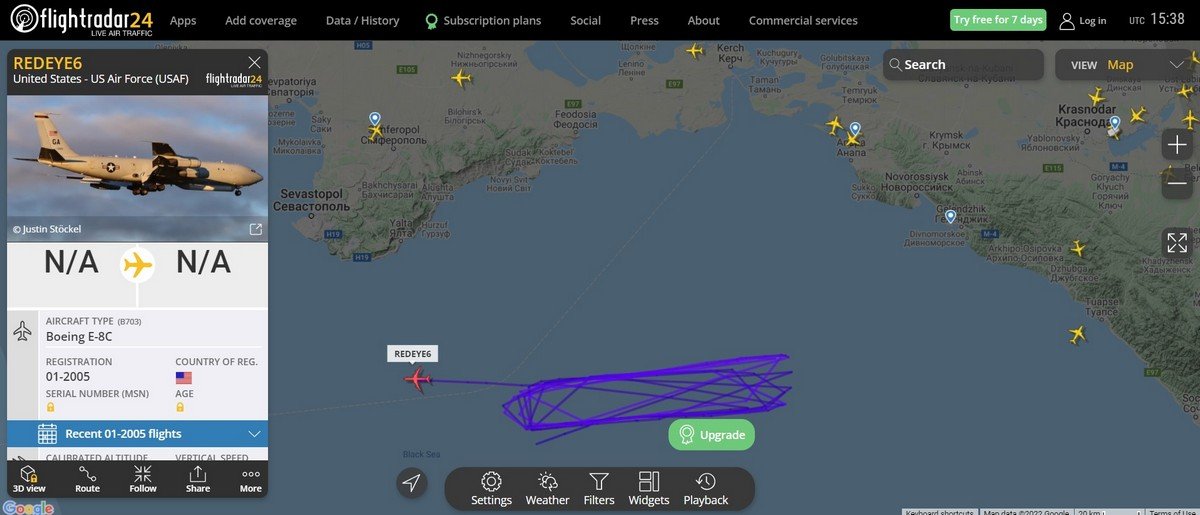The image size is (1200, 515).
Task: Share this flight
Action: pyautogui.click(x=198, y=479)
